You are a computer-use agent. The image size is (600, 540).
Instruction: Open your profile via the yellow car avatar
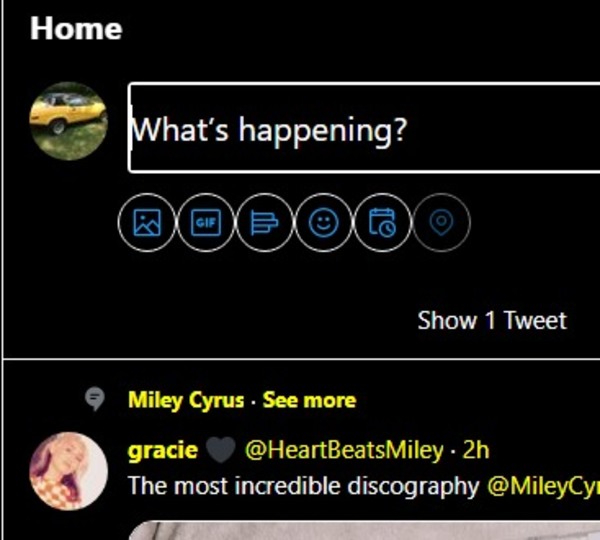68,121
